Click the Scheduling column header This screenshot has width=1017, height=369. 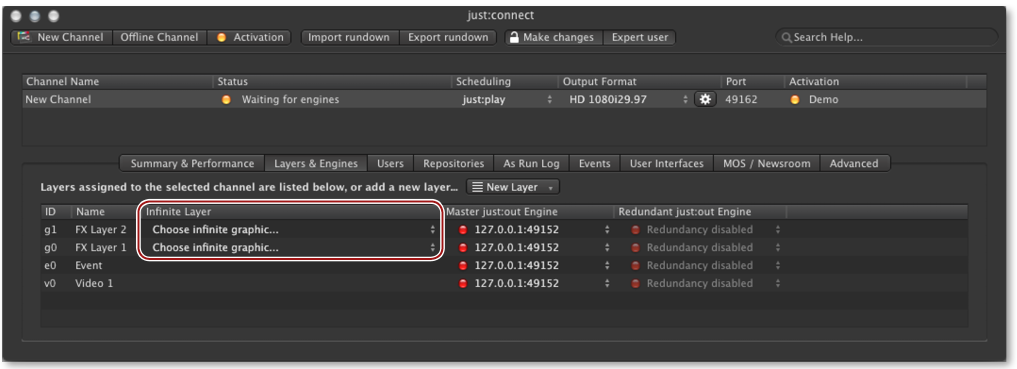505,82
